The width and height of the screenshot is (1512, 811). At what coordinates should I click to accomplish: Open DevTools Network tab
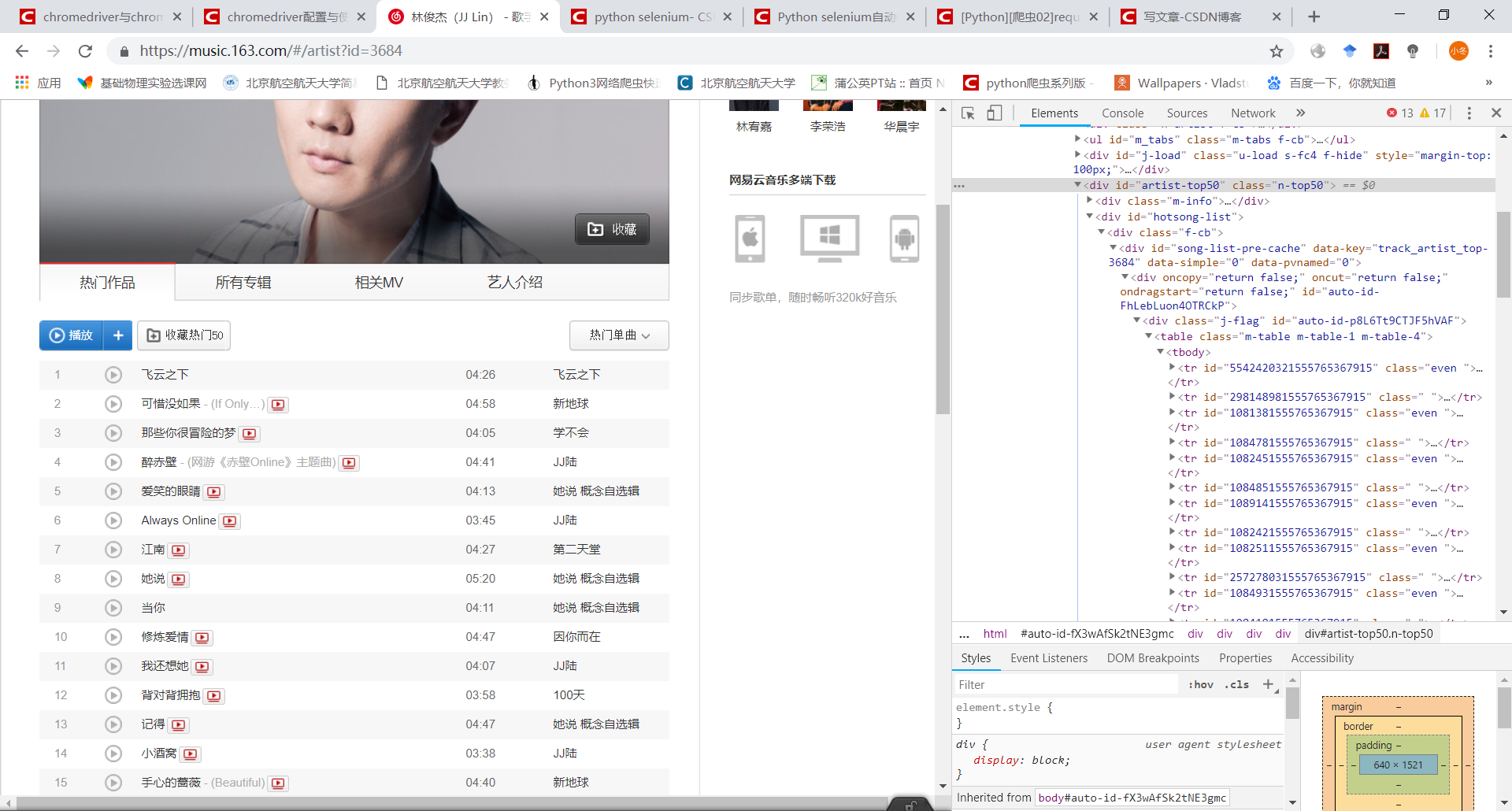1253,113
